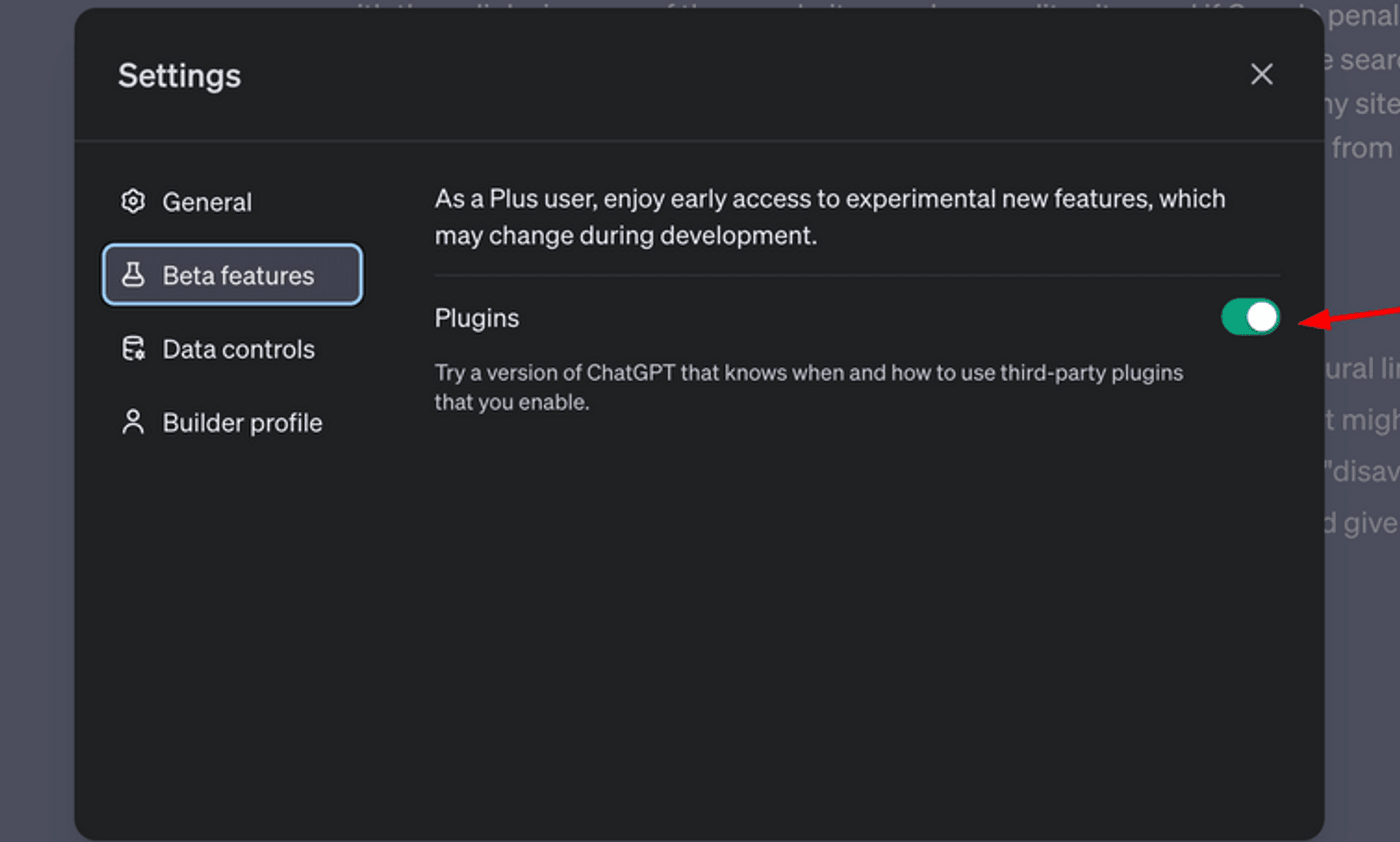The image size is (1400, 842).
Task: Click the Settings dialog title
Action: coord(180,75)
